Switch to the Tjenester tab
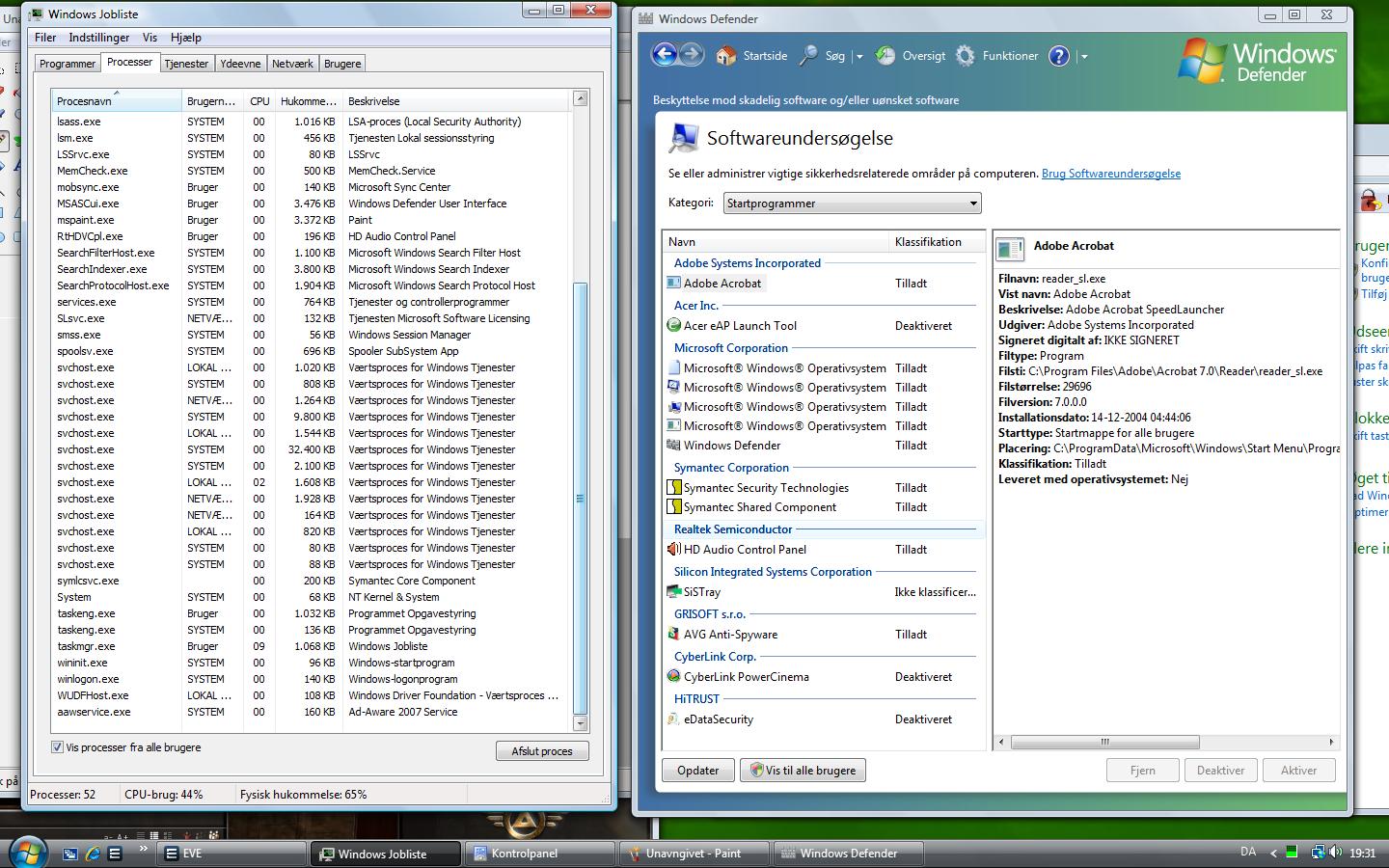Image resolution: width=1389 pixels, height=868 pixels. tap(186, 64)
